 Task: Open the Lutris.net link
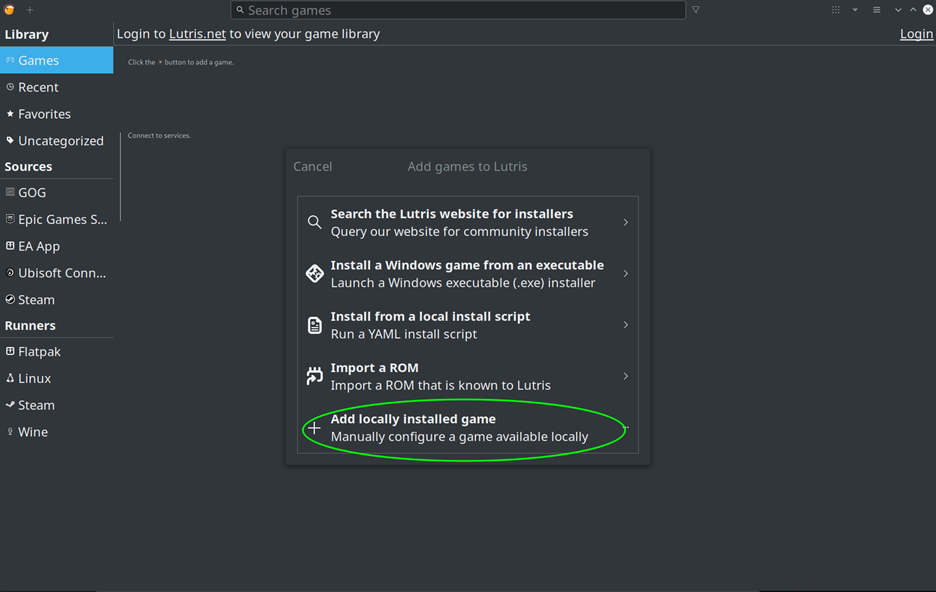(x=197, y=34)
